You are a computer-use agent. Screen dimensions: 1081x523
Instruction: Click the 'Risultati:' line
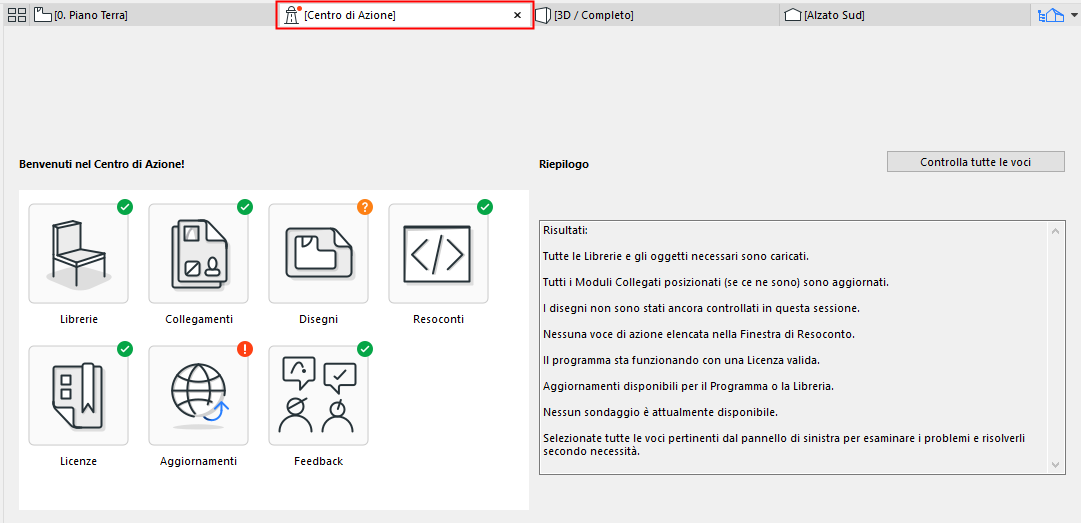click(565, 229)
